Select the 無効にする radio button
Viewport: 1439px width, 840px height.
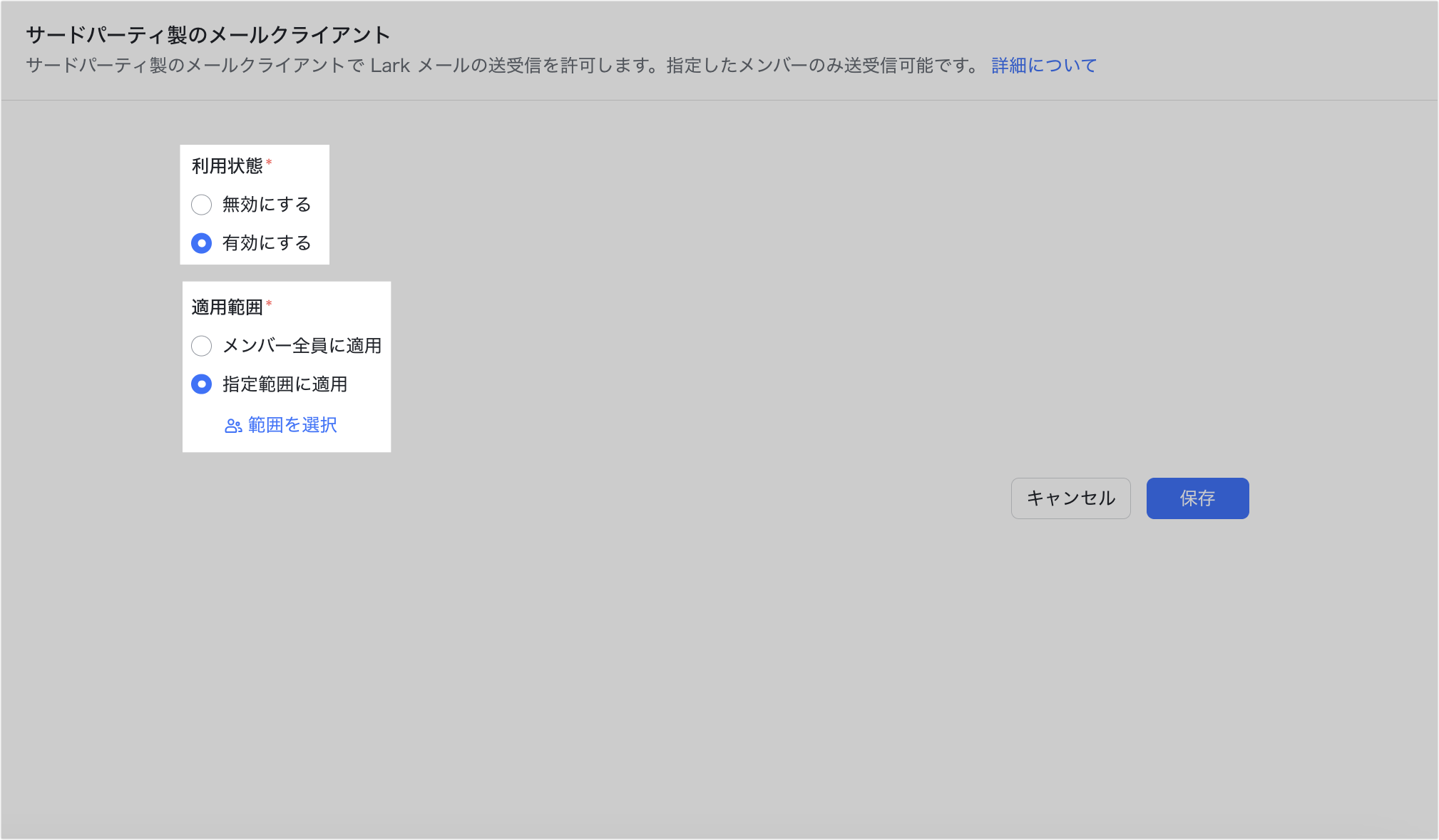[202, 205]
